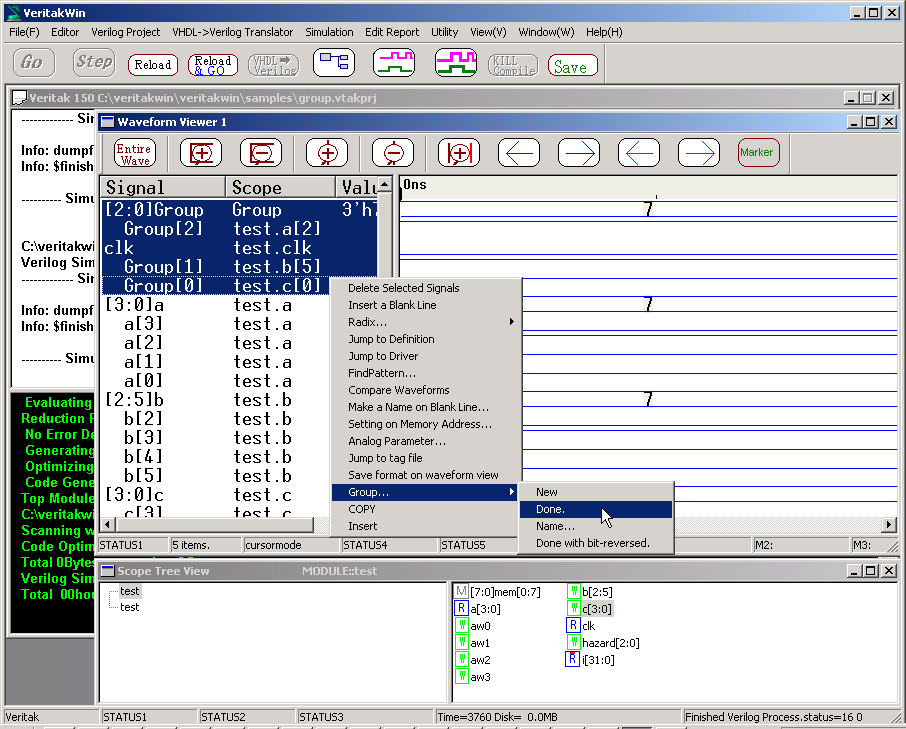Select b[2:5] in the scope signal list
The height and width of the screenshot is (729, 906).
(597, 592)
